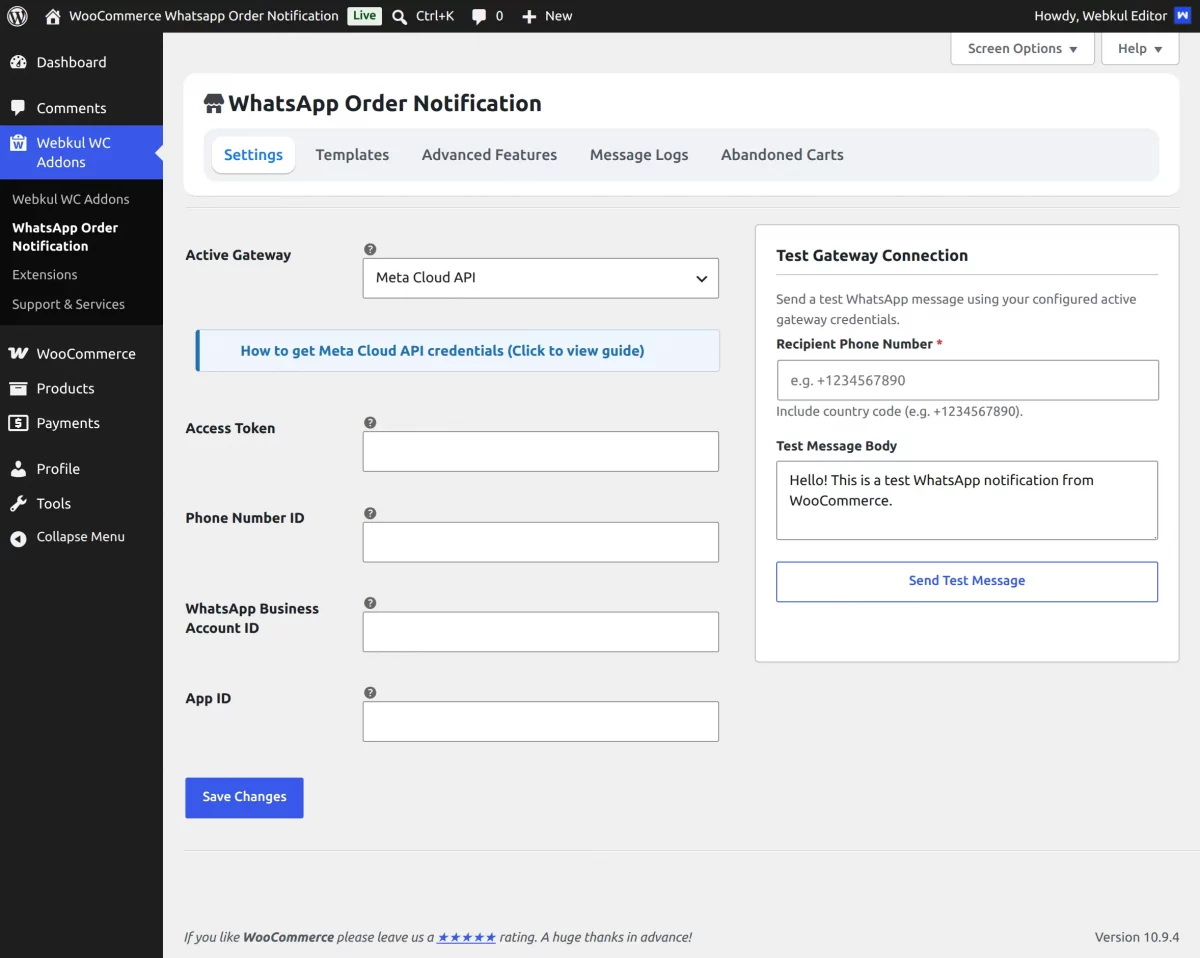
Task: Expand the Help panel
Action: [x=1140, y=49]
